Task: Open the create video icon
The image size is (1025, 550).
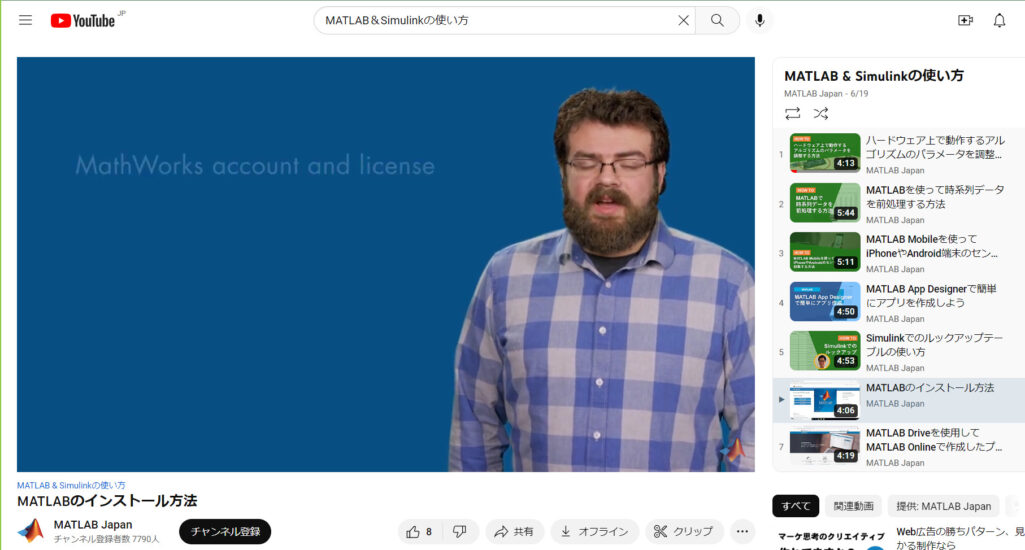Action: tap(966, 20)
